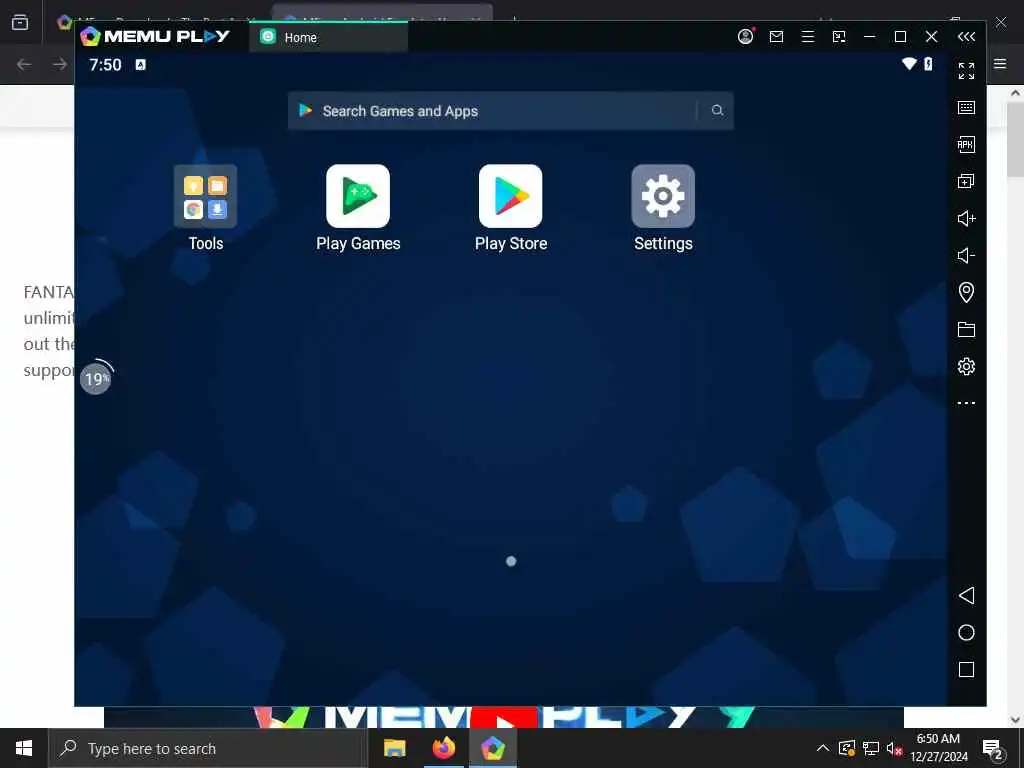This screenshot has height=768, width=1024.
Task: Collapse the sidebar with triple-chevron
Action: coord(967,37)
